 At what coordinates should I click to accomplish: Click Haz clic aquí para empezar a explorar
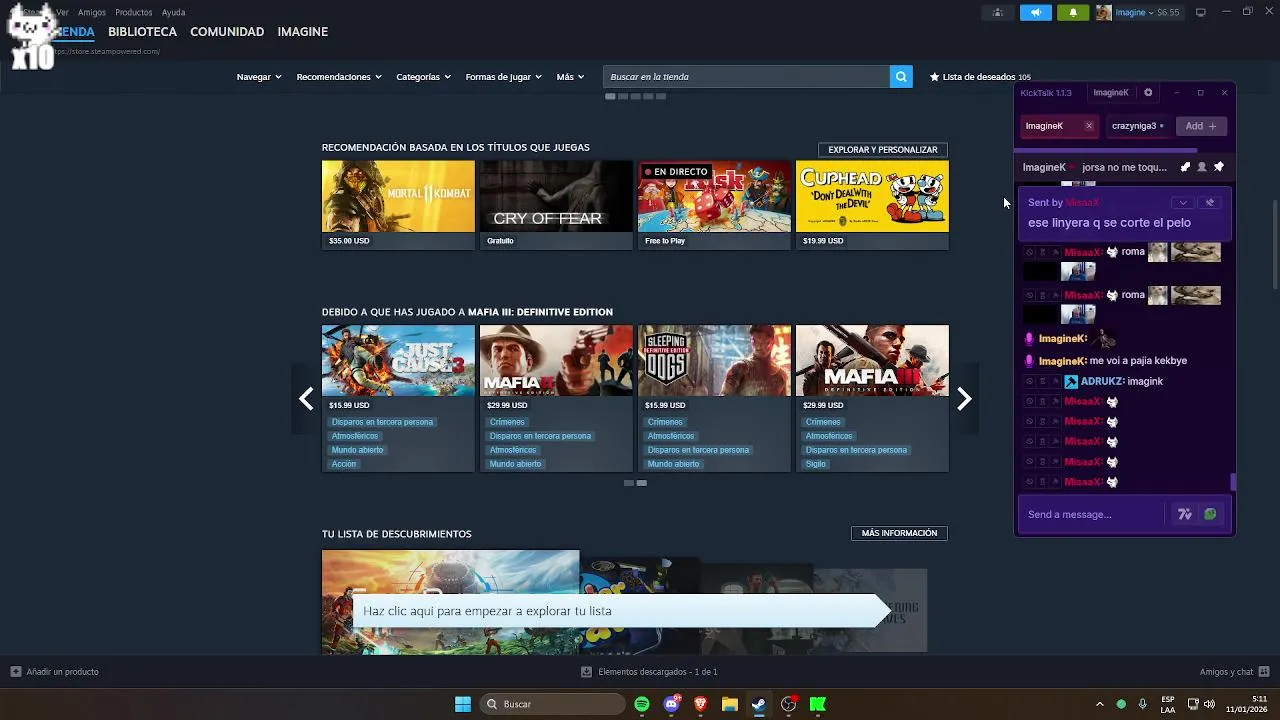click(x=620, y=611)
